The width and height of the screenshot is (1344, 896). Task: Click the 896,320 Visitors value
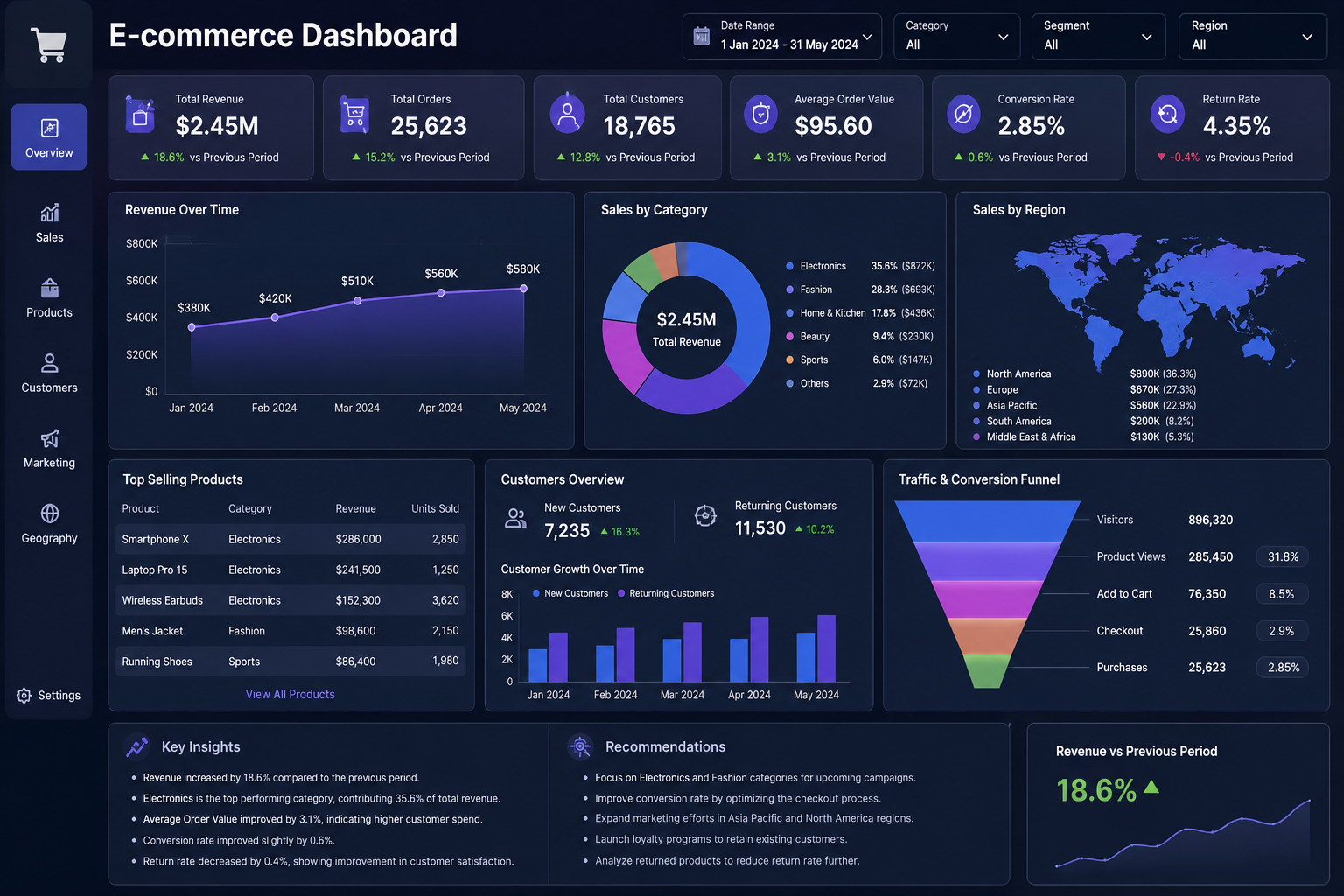[1211, 520]
